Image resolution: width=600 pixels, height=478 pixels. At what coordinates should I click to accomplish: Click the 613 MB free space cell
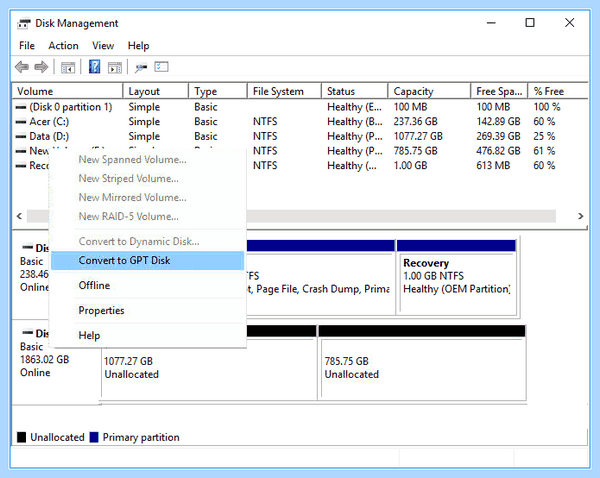493,166
